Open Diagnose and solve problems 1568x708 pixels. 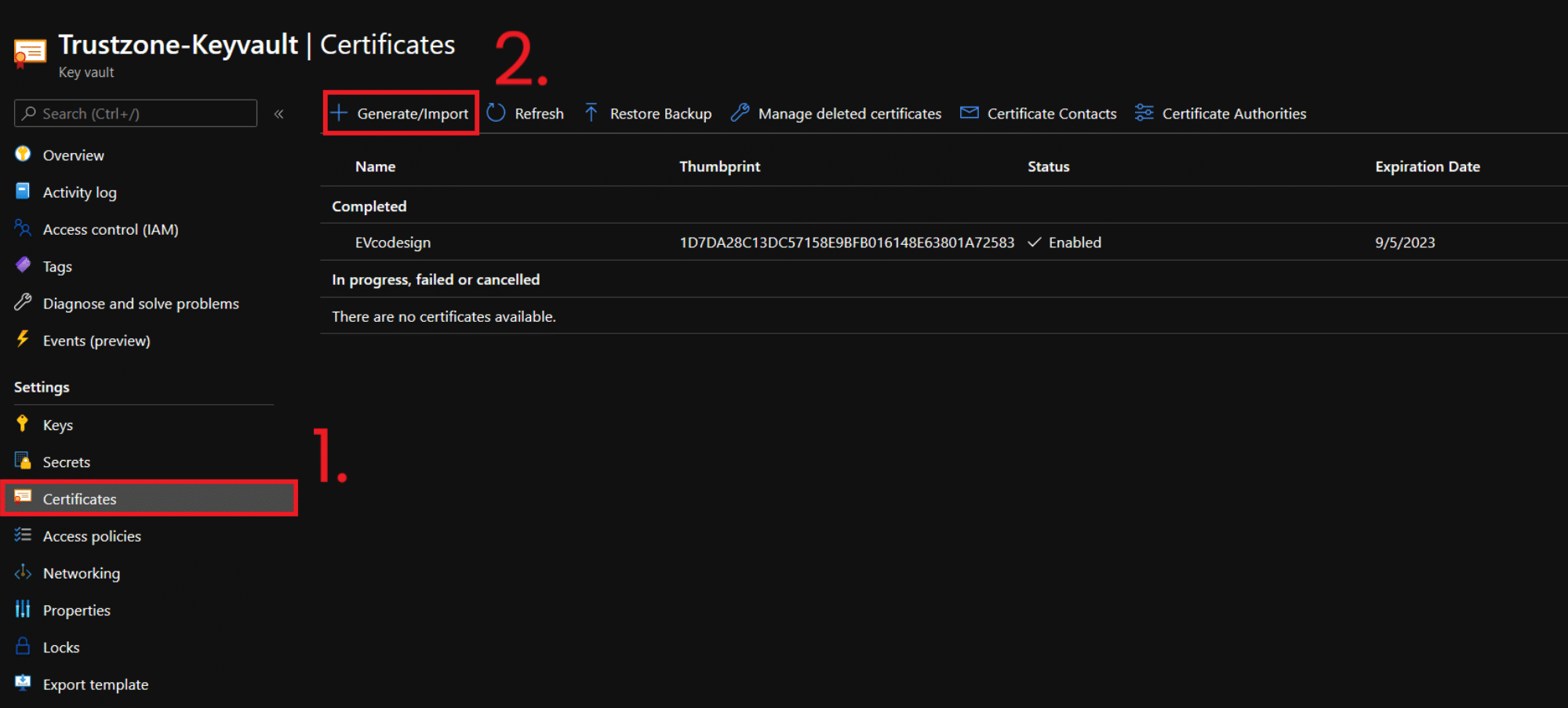(x=141, y=303)
